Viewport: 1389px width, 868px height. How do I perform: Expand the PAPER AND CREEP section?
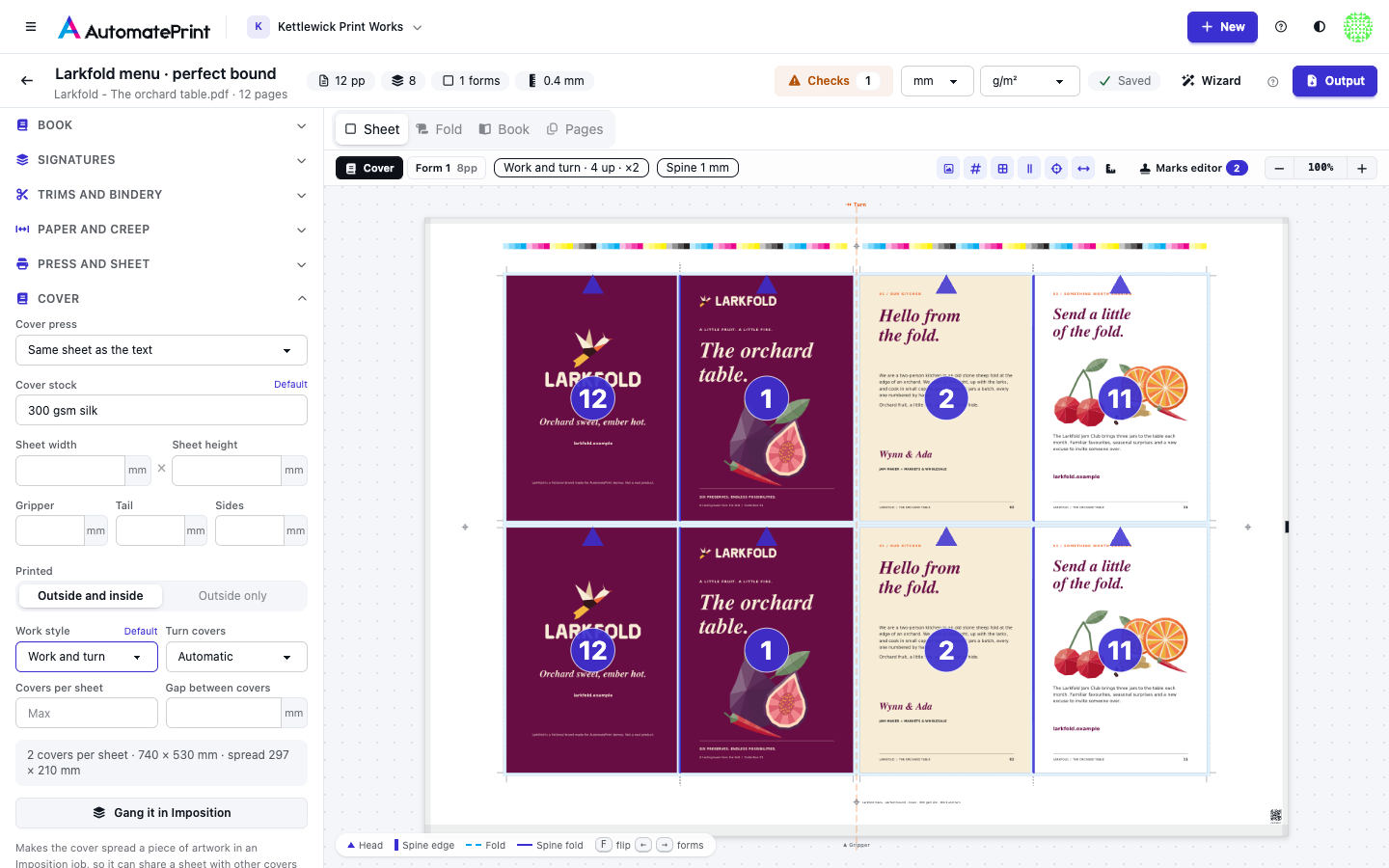point(161,230)
